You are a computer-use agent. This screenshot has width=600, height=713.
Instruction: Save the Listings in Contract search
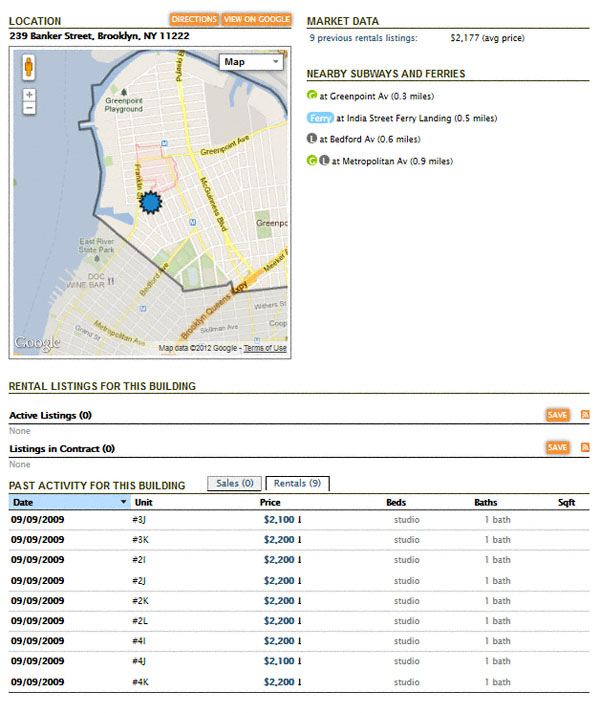[557, 448]
